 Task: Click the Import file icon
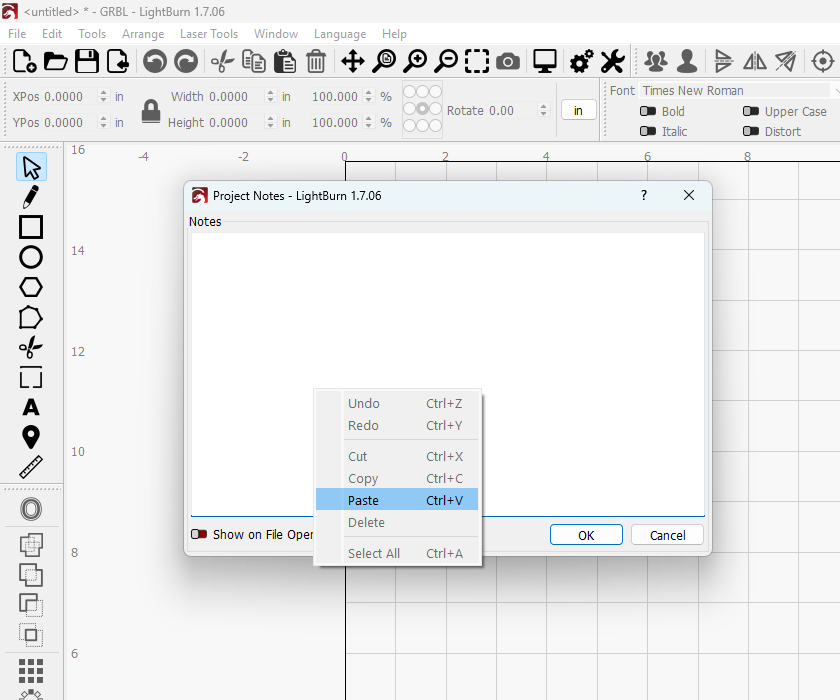pyautogui.click(x=118, y=61)
